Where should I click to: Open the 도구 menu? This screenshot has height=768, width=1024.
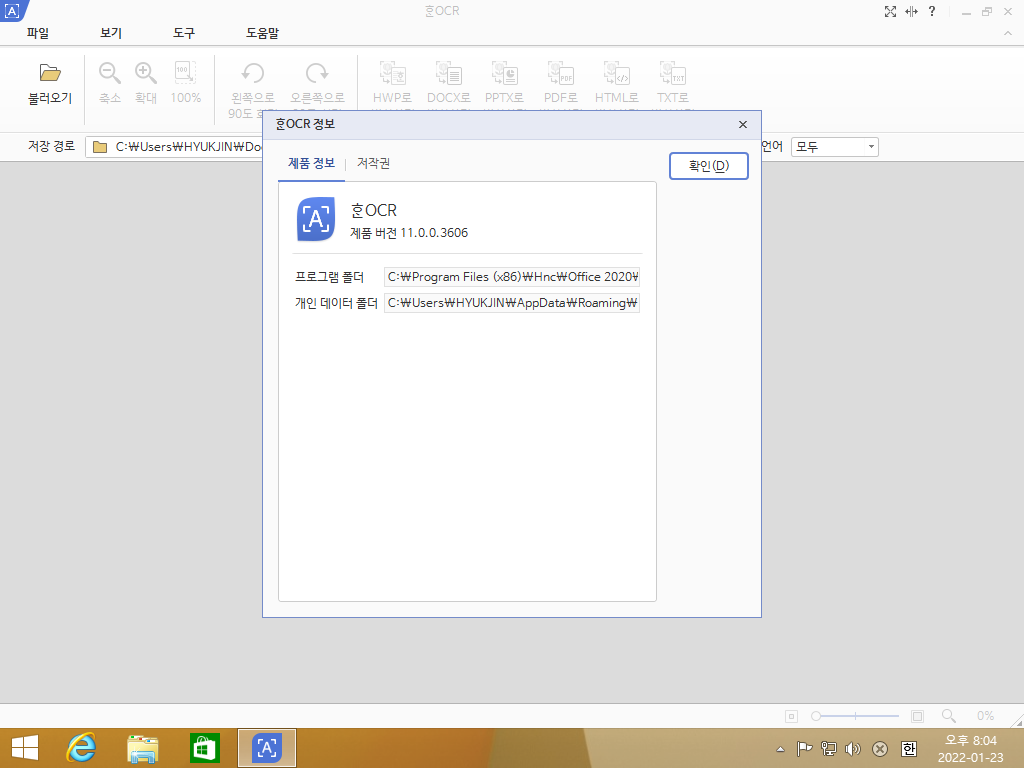184,33
